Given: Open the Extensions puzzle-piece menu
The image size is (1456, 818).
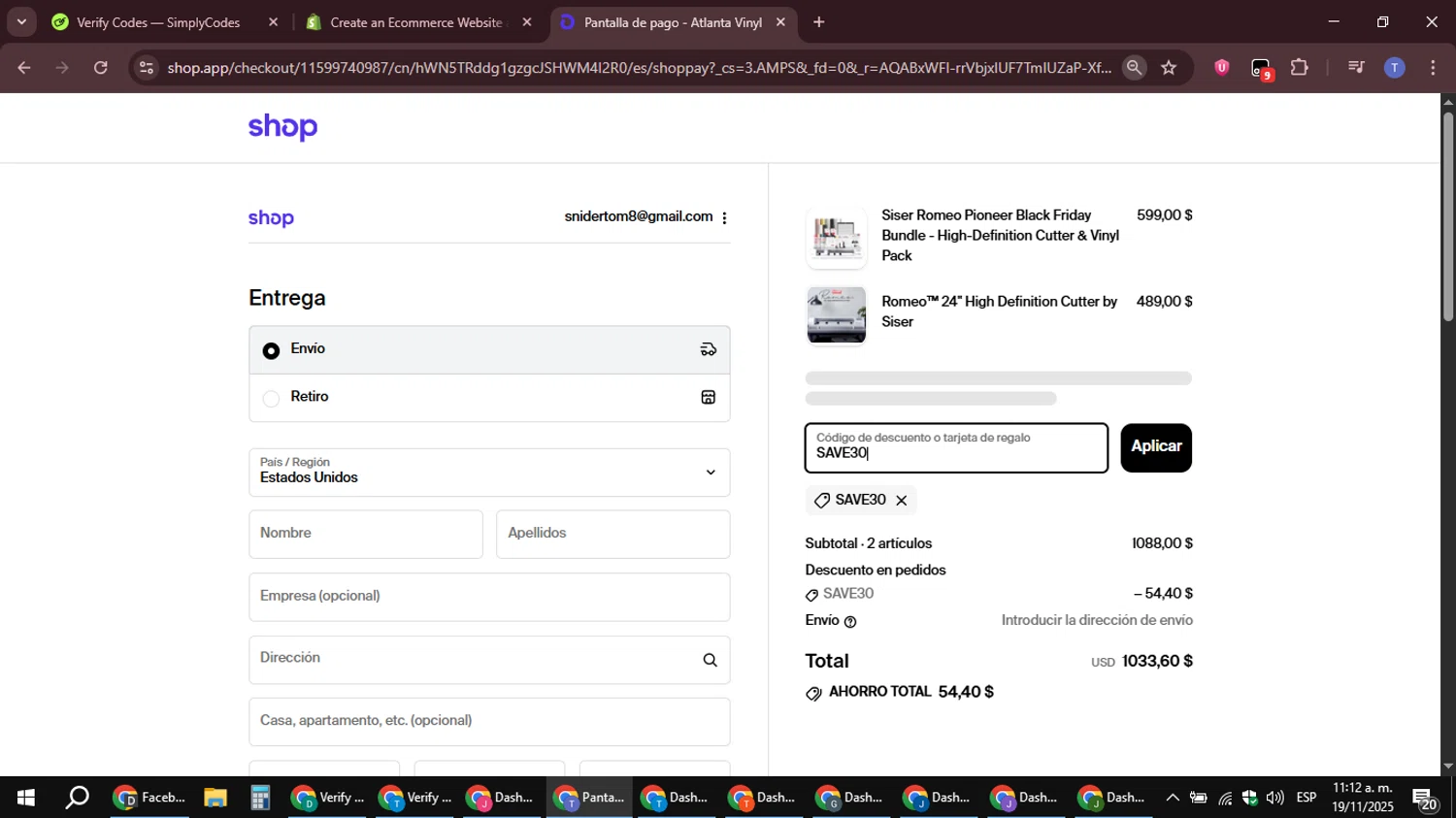Looking at the screenshot, I should [x=1300, y=68].
